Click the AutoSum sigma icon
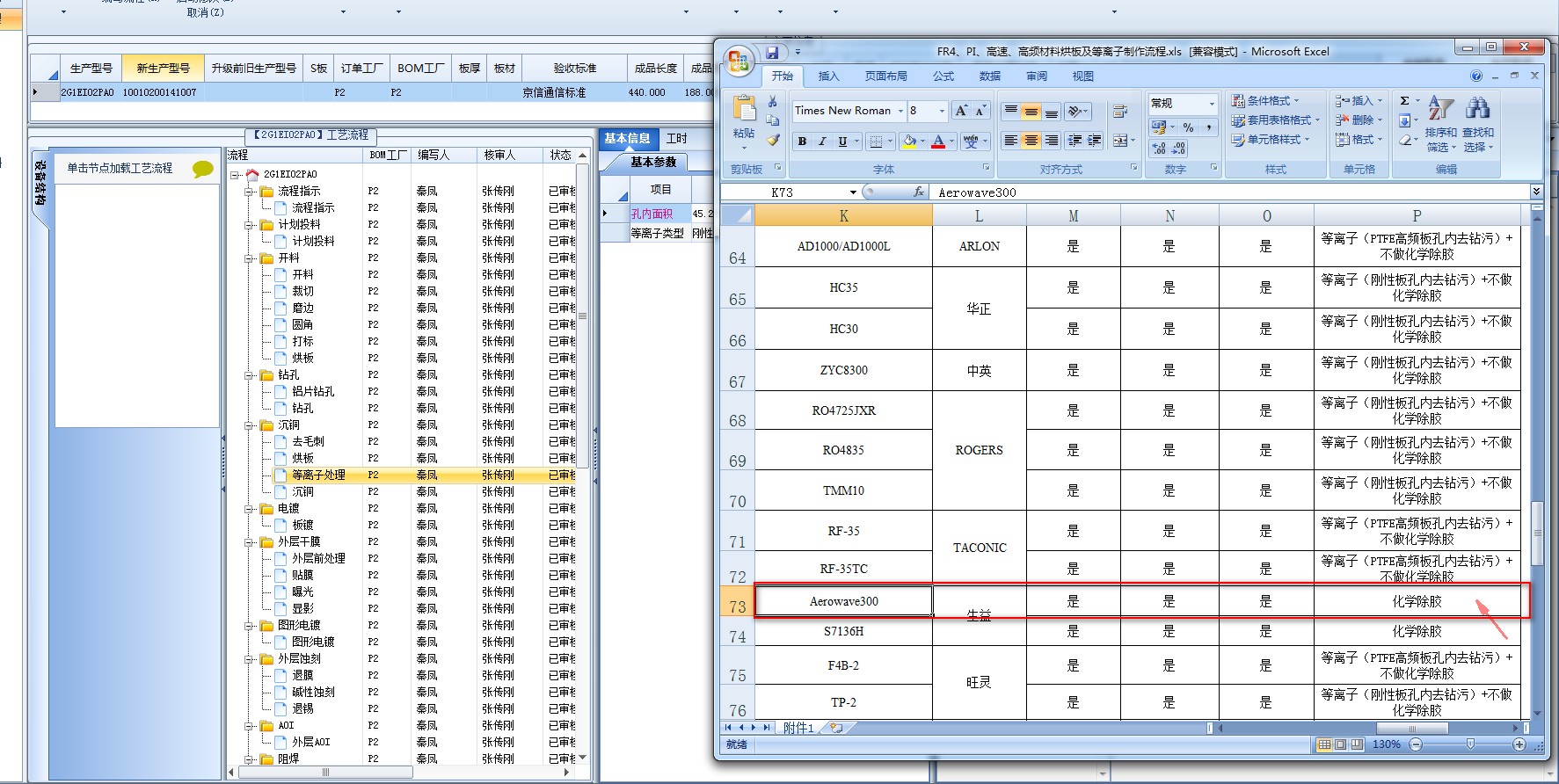The height and width of the screenshot is (784, 1559). 1405,101
